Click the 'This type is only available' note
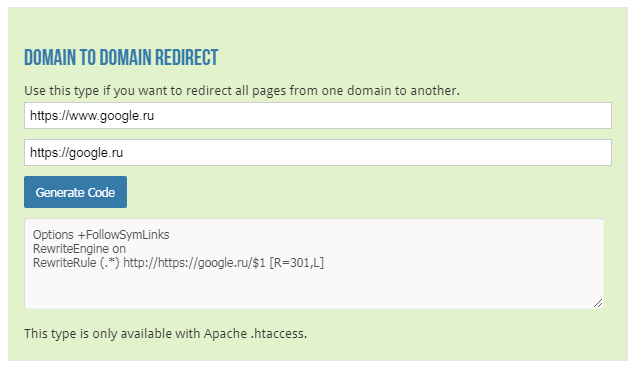 [165, 333]
